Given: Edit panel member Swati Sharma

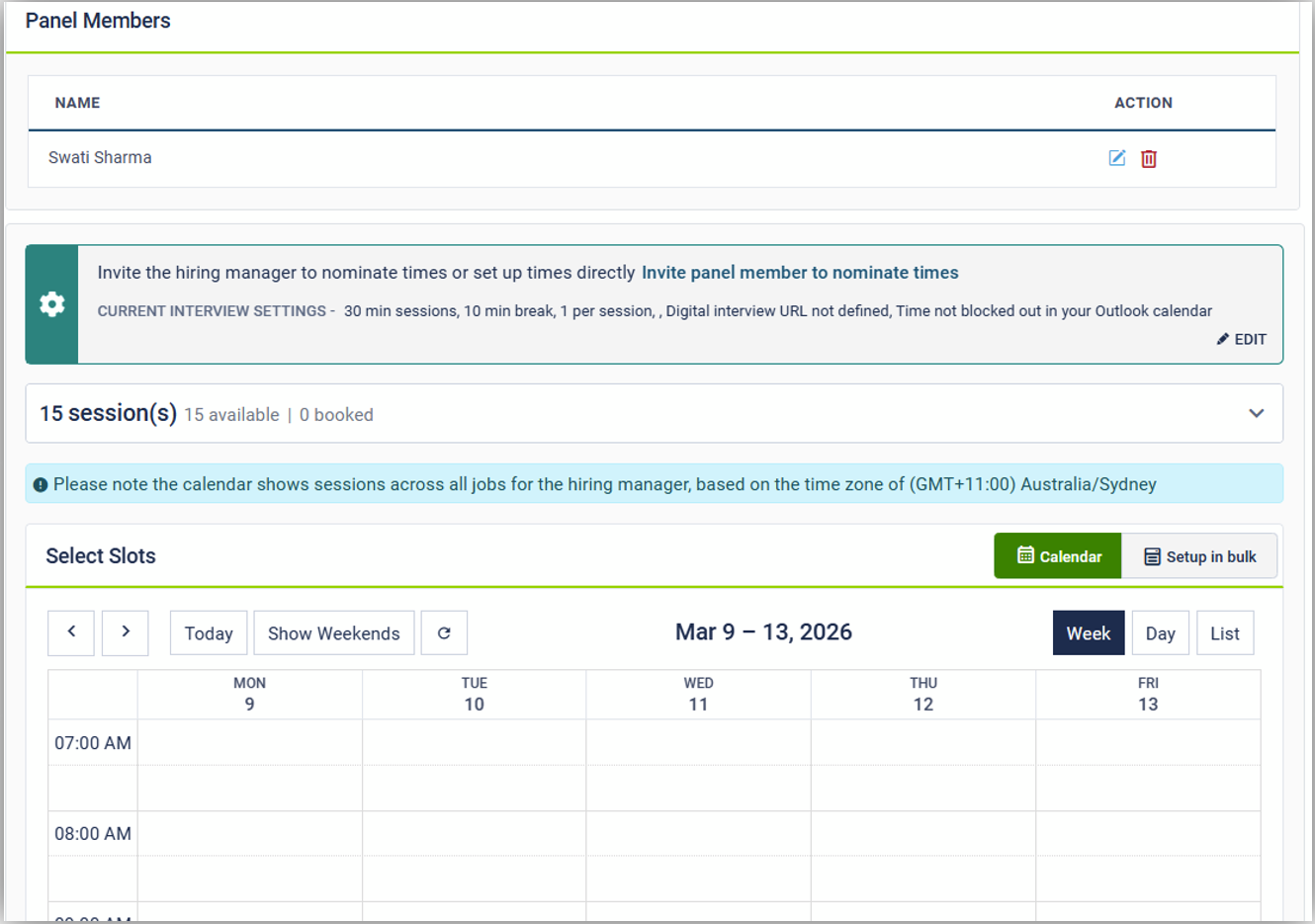Looking at the screenshot, I should tap(1116, 158).
